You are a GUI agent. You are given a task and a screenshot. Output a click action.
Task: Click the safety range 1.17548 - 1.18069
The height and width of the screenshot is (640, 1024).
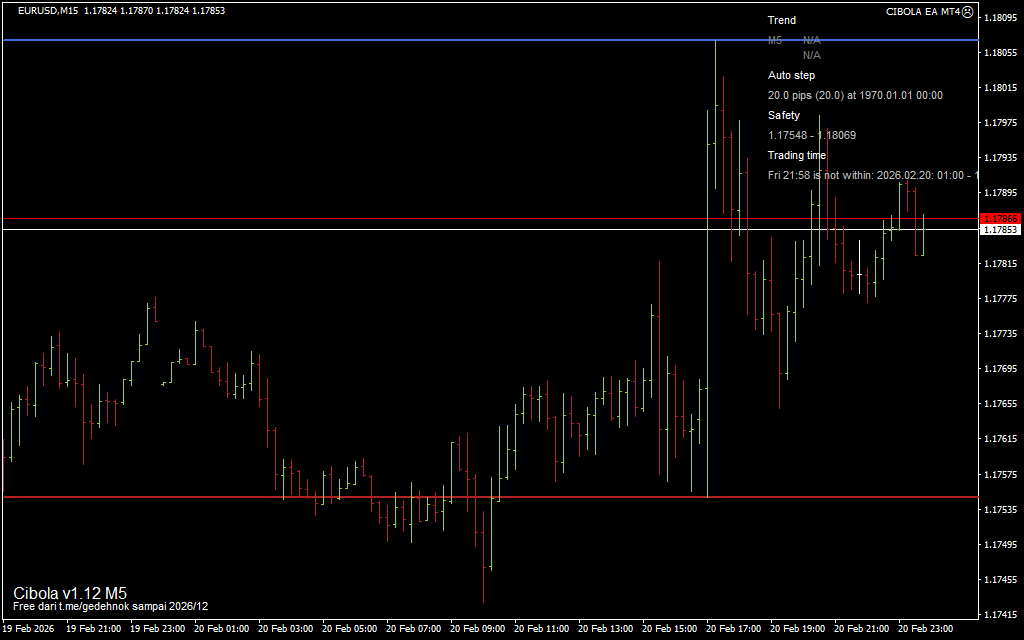pyautogui.click(x=812, y=135)
